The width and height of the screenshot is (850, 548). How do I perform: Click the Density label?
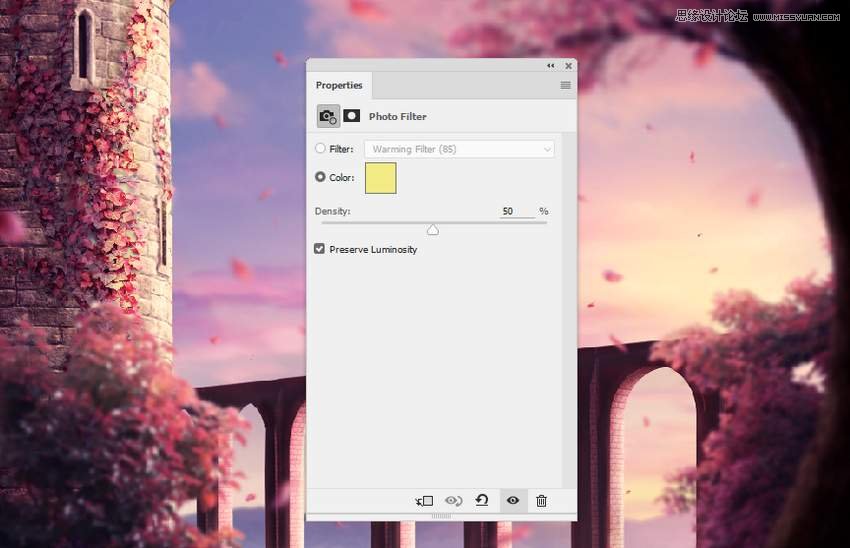tap(332, 211)
